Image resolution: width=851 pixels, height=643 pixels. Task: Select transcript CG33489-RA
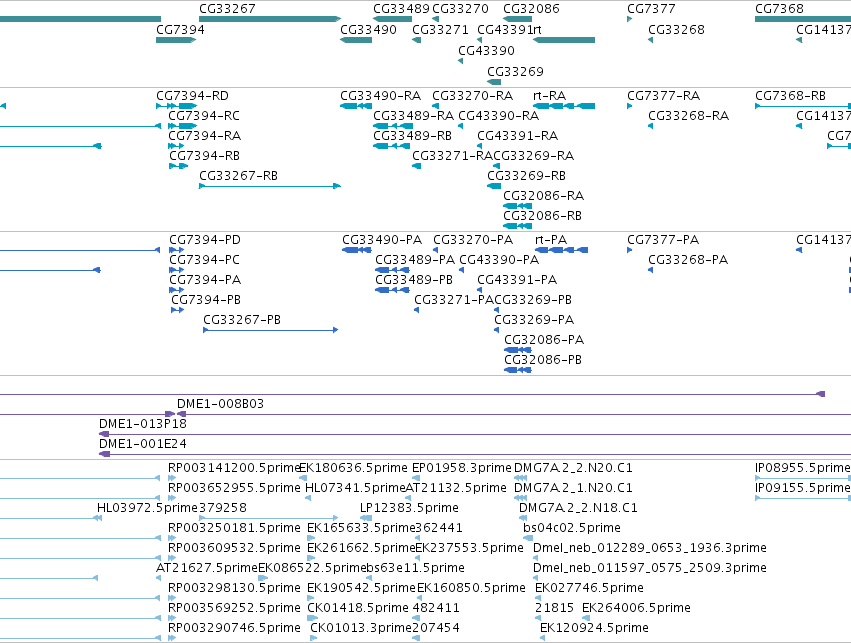(414, 116)
